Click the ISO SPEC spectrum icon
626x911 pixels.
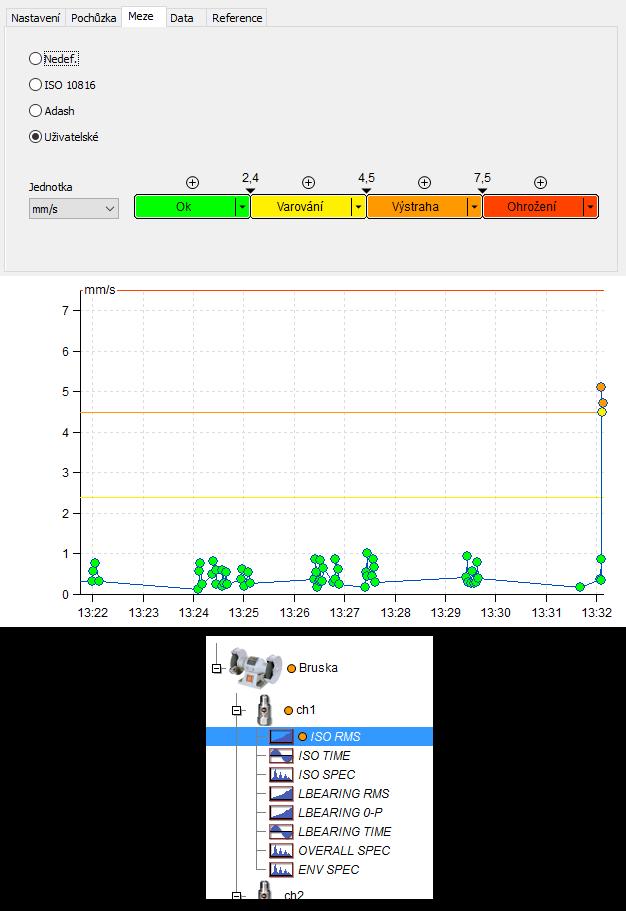click(281, 774)
